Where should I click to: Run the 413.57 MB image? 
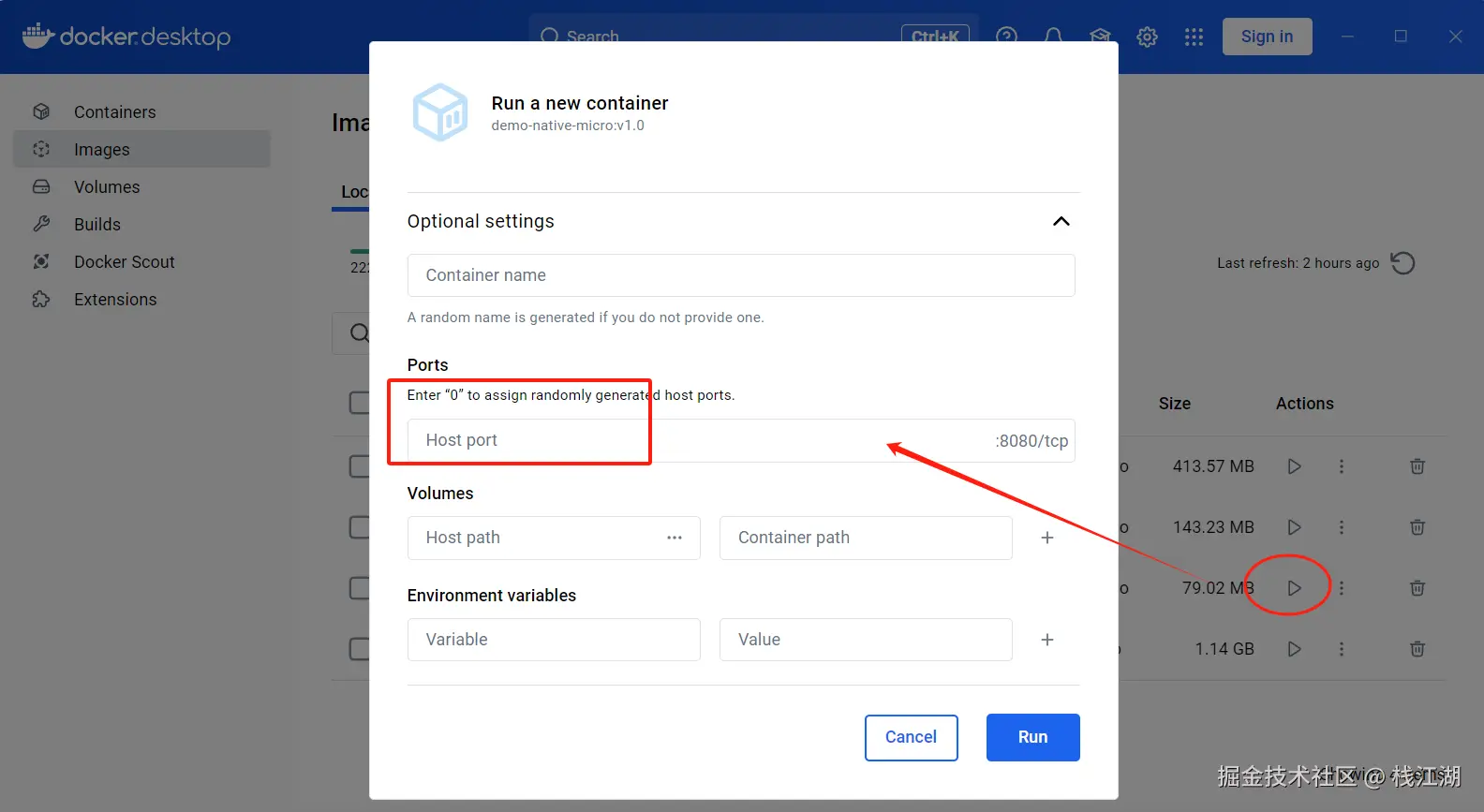point(1294,466)
